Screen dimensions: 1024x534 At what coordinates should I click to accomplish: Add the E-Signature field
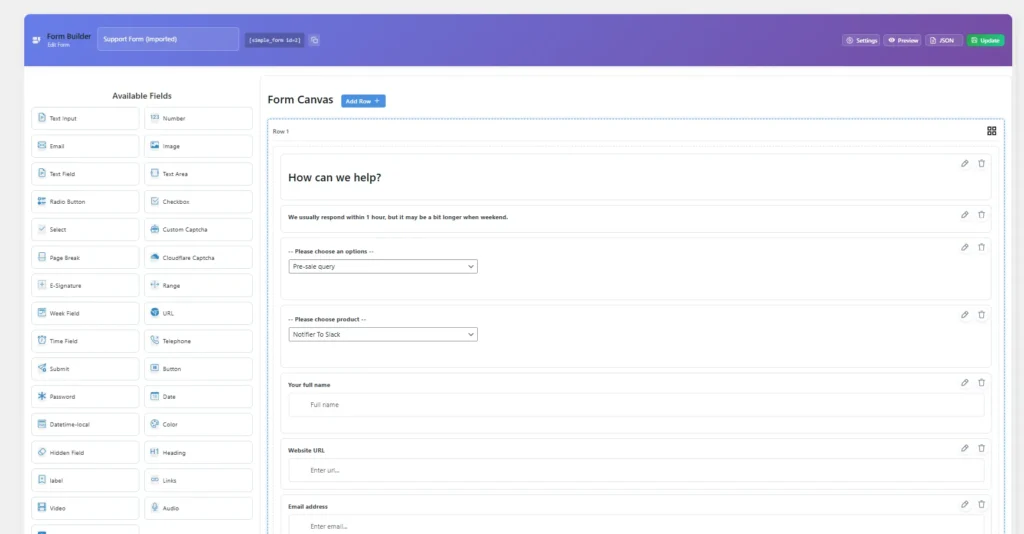pos(85,285)
